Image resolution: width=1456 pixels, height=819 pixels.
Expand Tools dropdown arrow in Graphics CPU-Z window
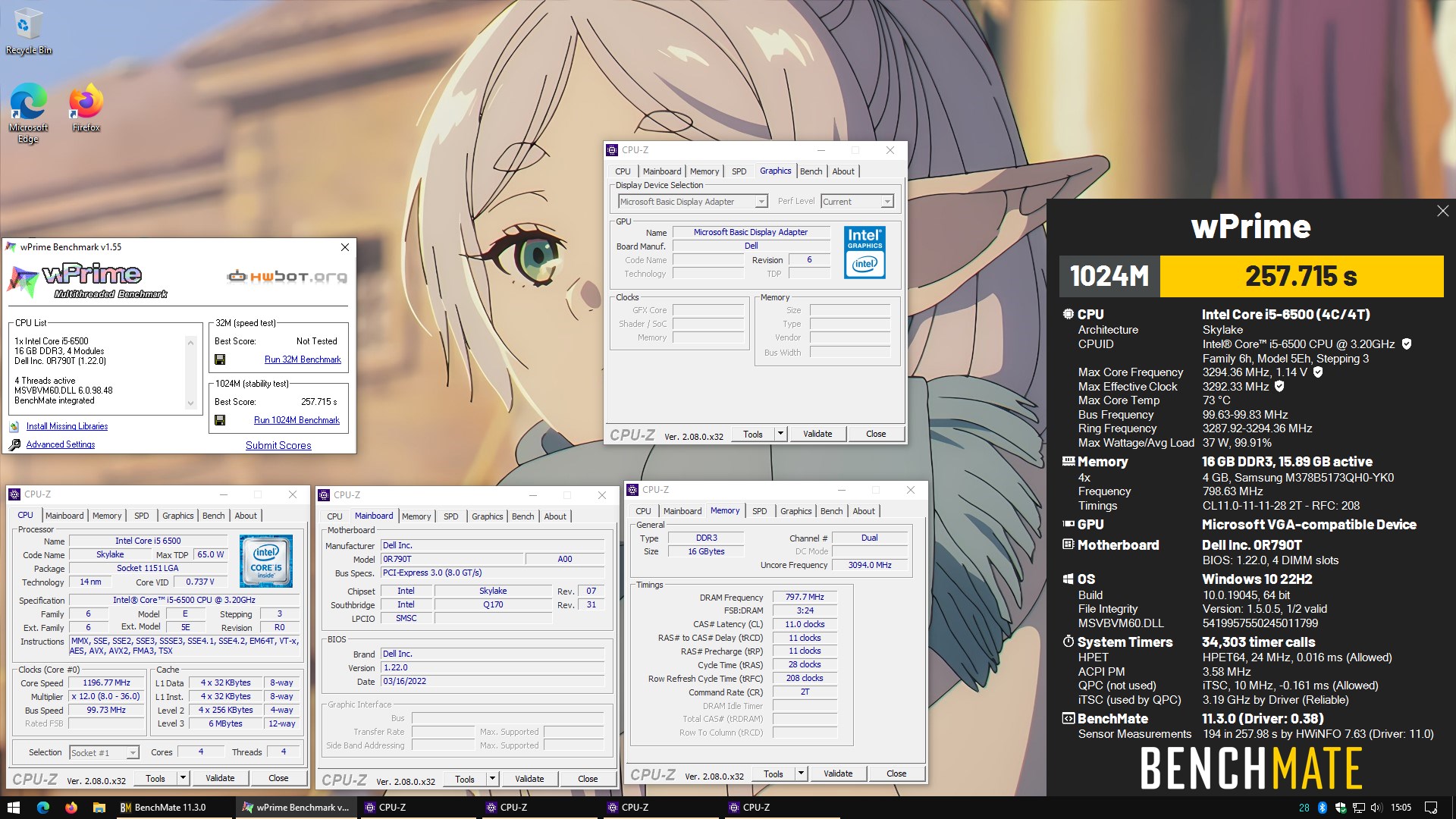tap(780, 434)
